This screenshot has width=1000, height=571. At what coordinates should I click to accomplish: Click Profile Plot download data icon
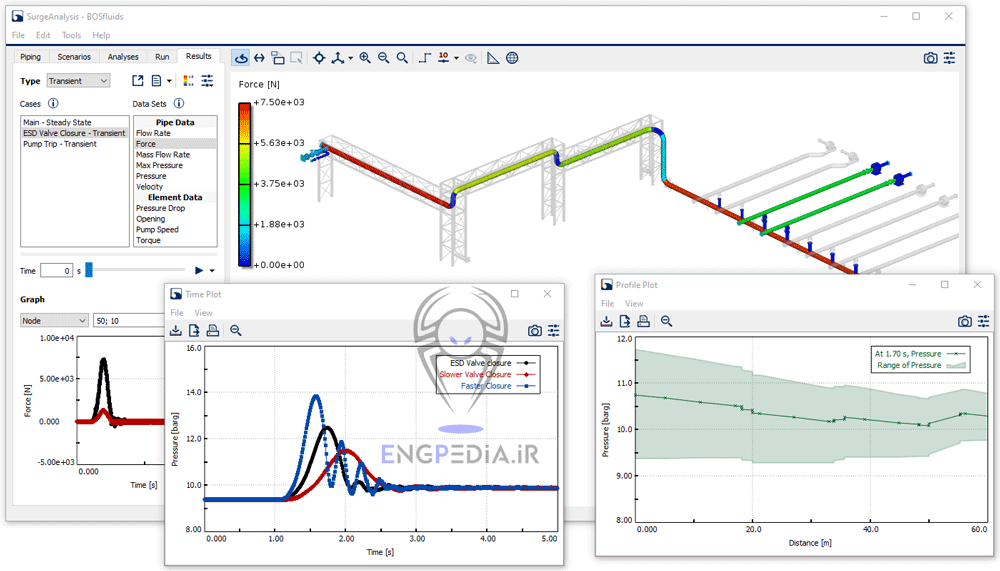click(x=606, y=321)
